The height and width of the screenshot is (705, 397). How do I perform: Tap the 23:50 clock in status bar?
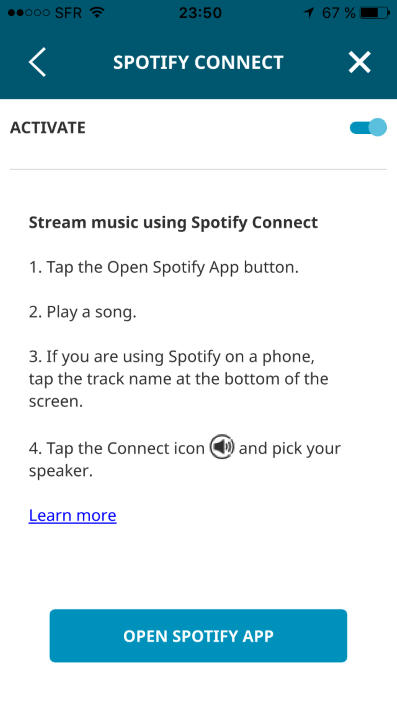[x=200, y=13]
